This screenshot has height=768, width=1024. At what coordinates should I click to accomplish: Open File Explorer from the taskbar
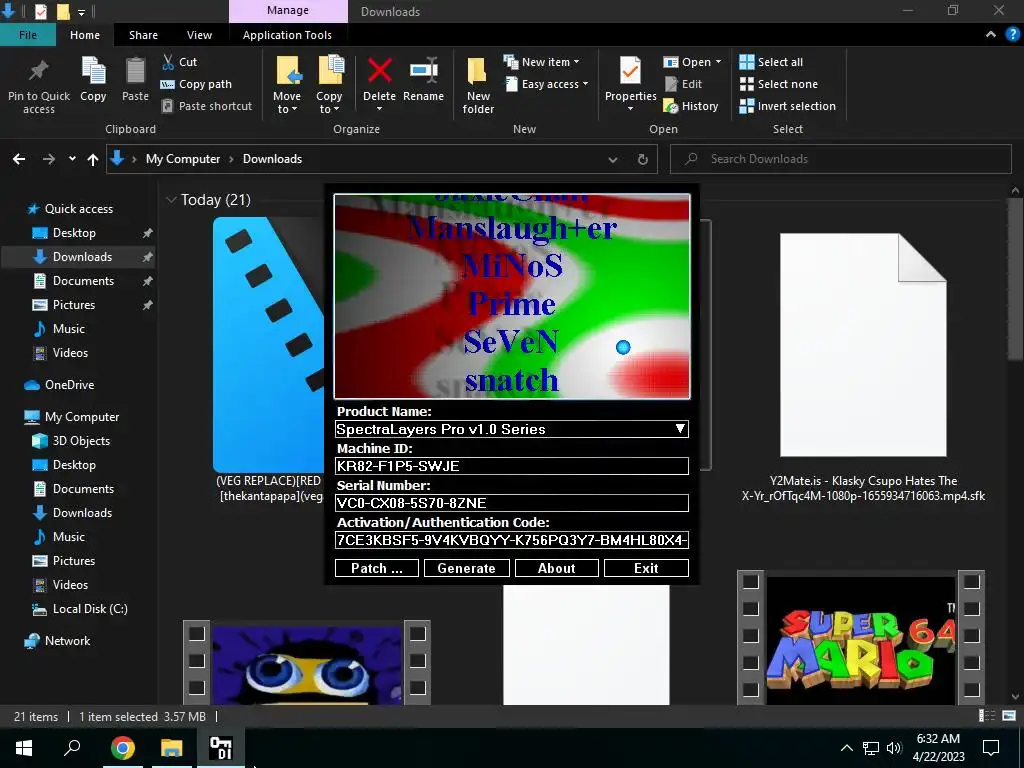tap(172, 748)
